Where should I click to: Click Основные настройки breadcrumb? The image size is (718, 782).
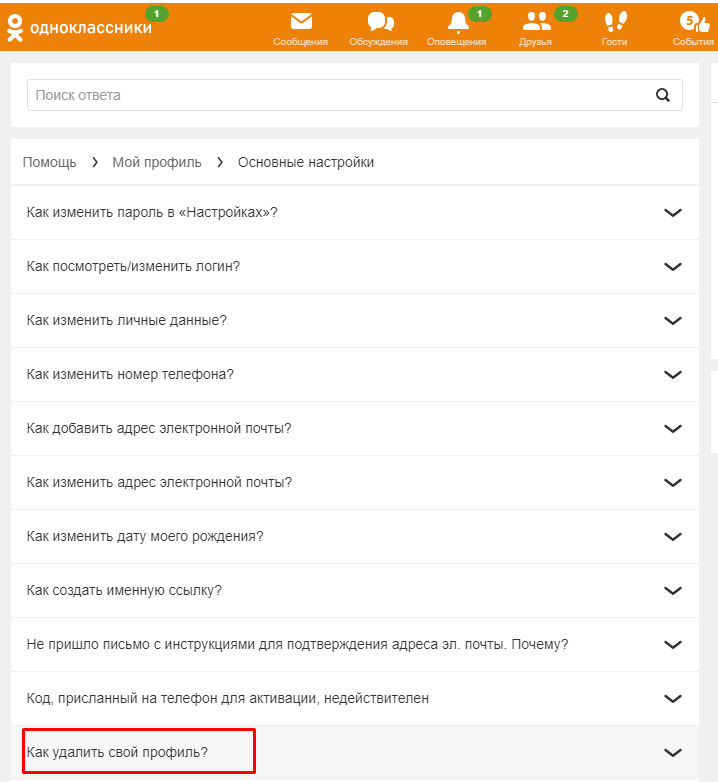coord(306,163)
